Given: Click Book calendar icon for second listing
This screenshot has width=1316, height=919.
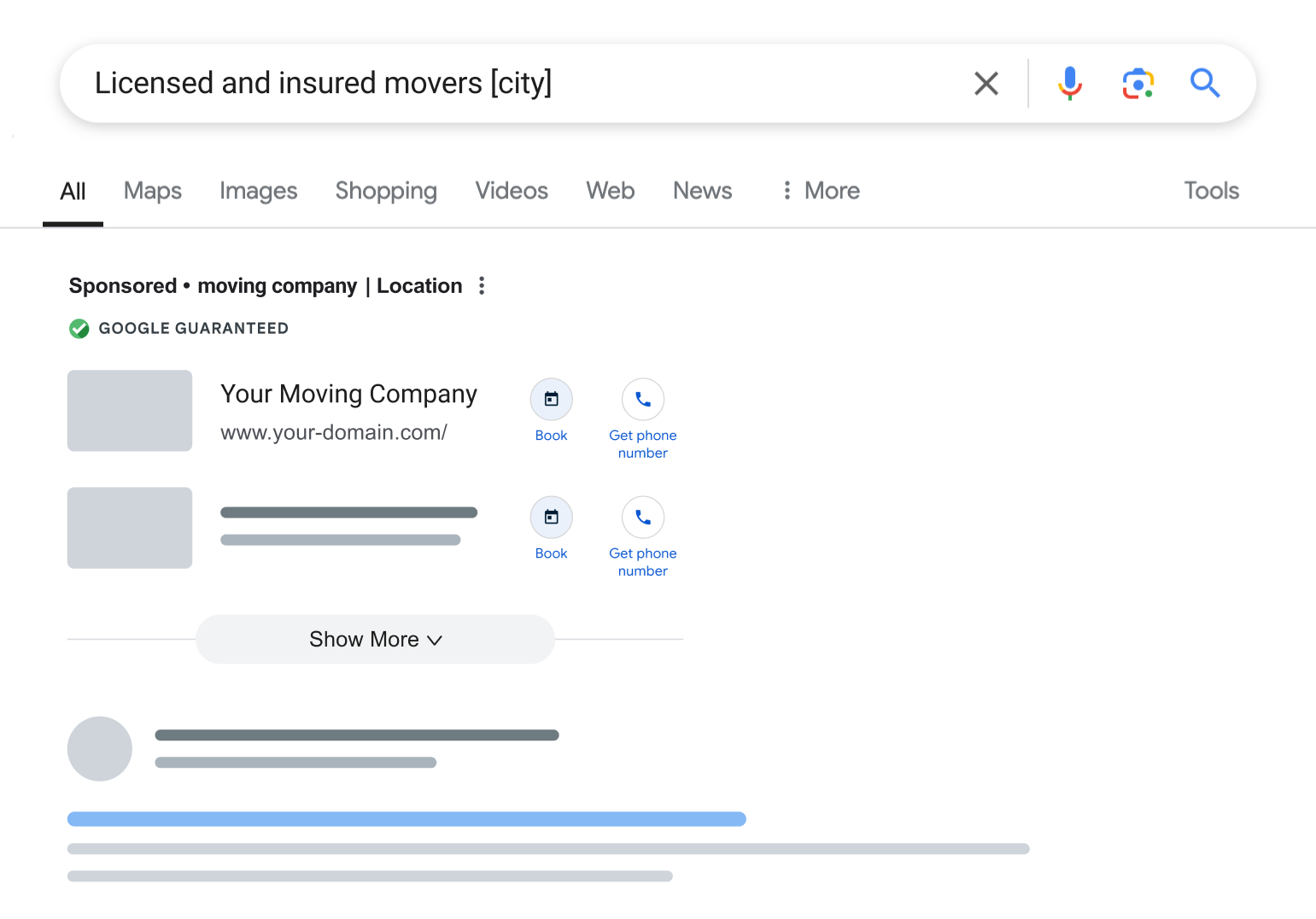Looking at the screenshot, I should coord(552,517).
